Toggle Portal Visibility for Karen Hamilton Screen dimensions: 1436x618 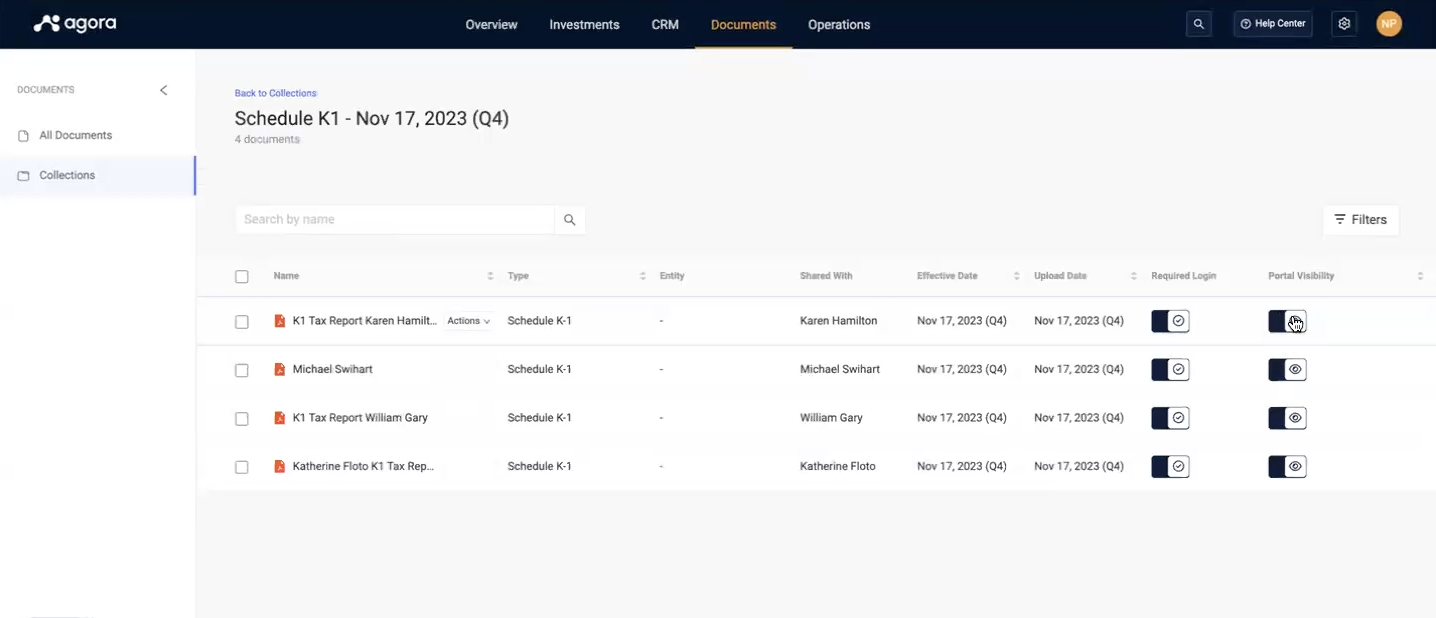[x=1287, y=321]
